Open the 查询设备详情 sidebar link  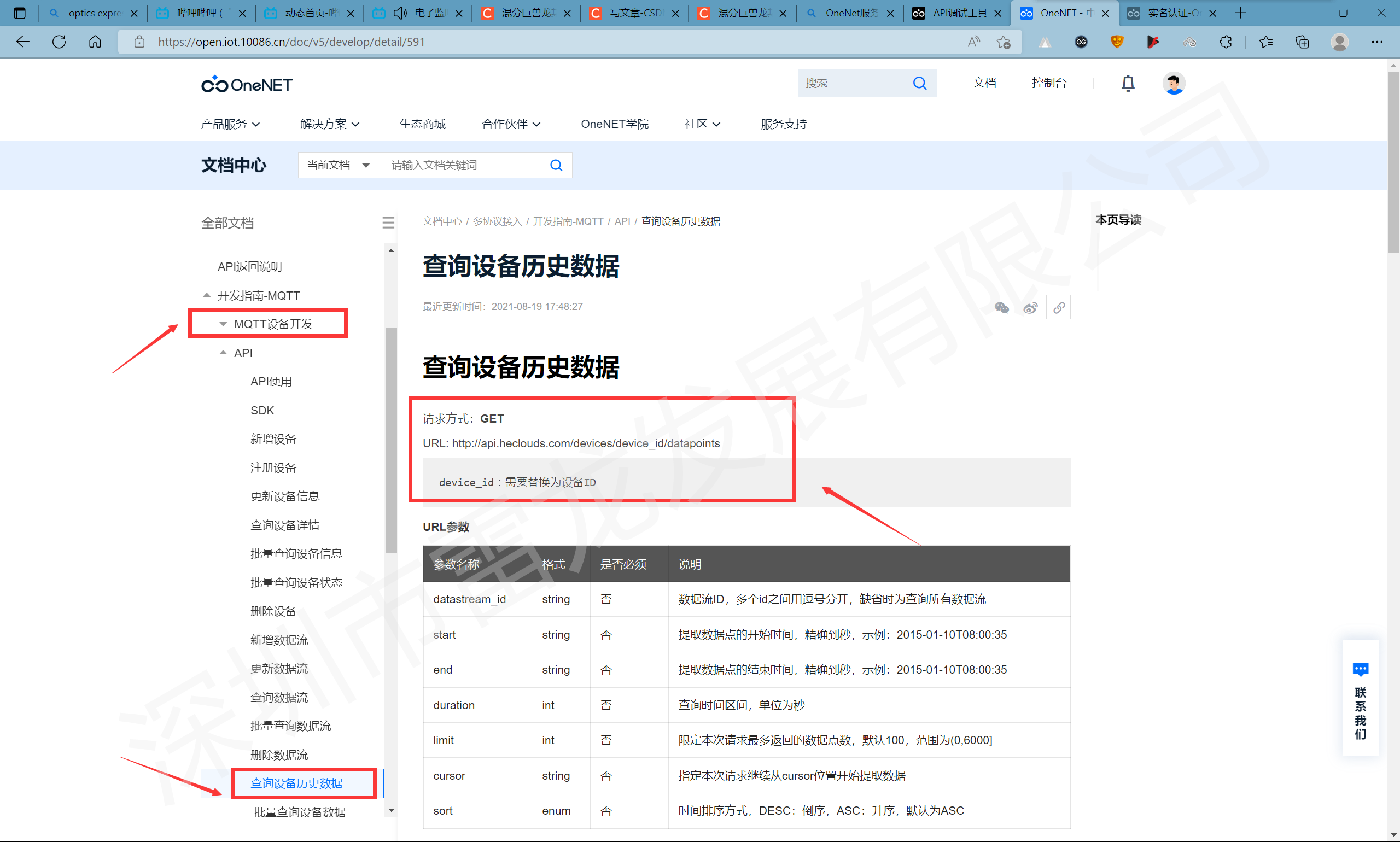(x=285, y=525)
